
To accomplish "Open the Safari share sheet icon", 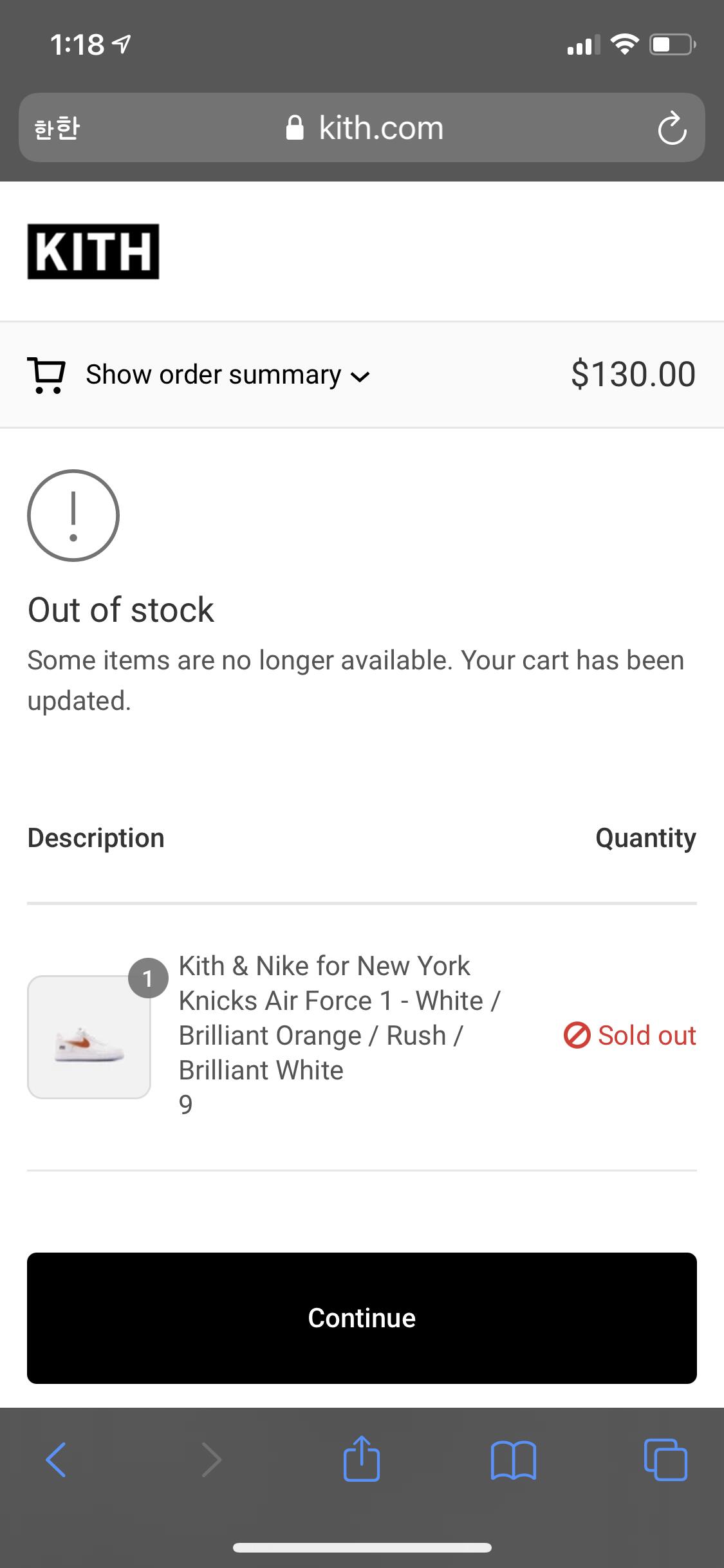I will tap(362, 1458).
